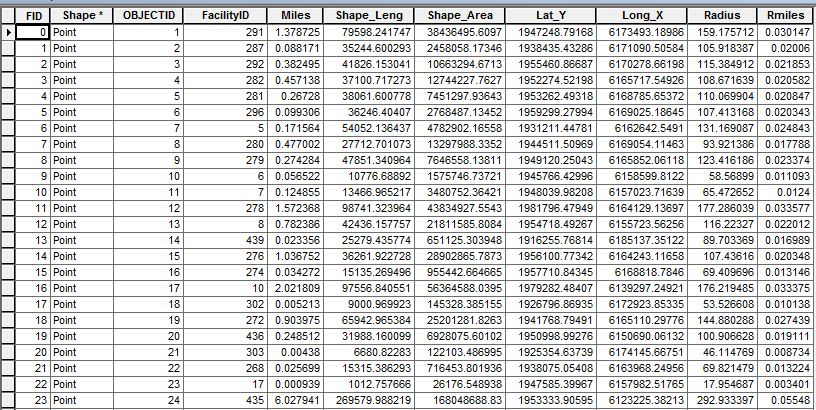816x410 pixels.
Task: Click Rmiles cell 0.030147
Action: [x=786, y=32]
